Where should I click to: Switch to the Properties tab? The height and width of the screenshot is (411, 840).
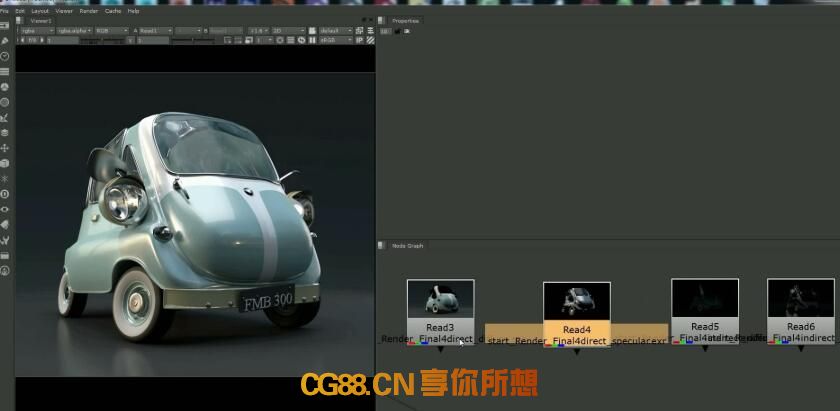pos(405,21)
